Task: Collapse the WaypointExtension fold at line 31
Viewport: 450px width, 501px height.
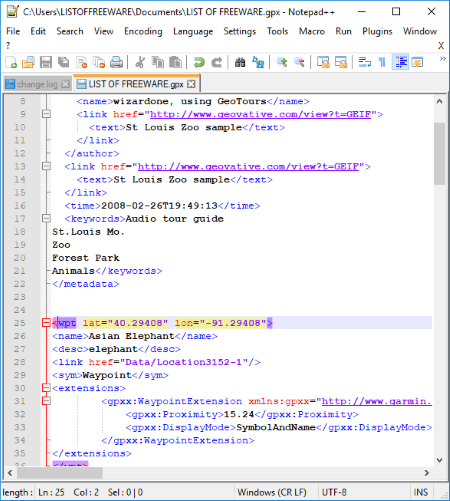Action: [x=46, y=401]
